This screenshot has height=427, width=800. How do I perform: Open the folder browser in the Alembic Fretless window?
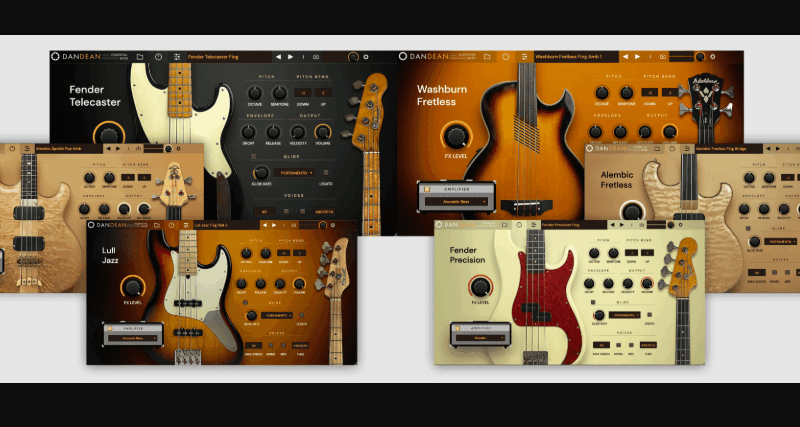tap(658, 148)
